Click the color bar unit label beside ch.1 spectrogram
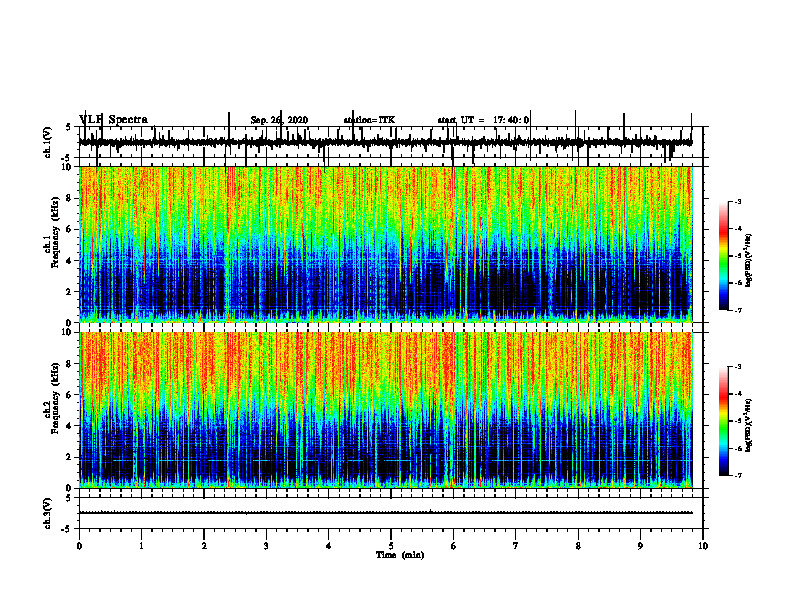 coord(749,261)
